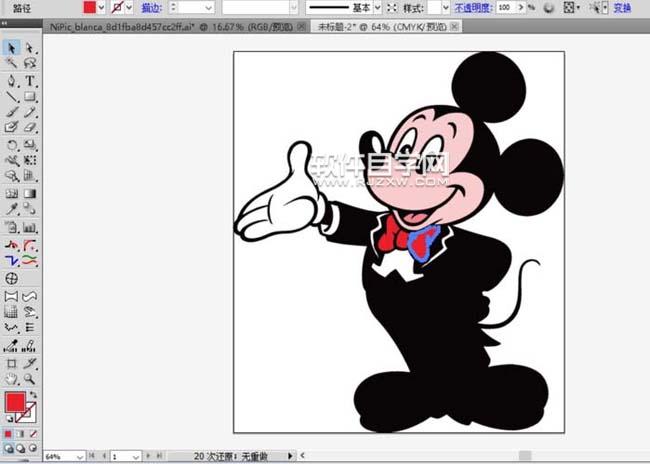
Task: Open the fill color dropdown in control bar
Action: (101, 7)
